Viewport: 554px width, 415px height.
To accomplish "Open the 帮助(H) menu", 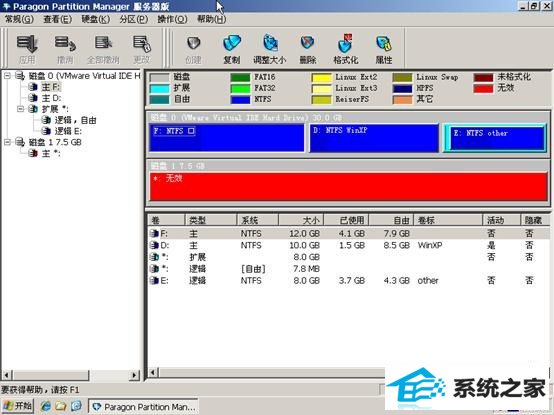I will click(x=211, y=19).
